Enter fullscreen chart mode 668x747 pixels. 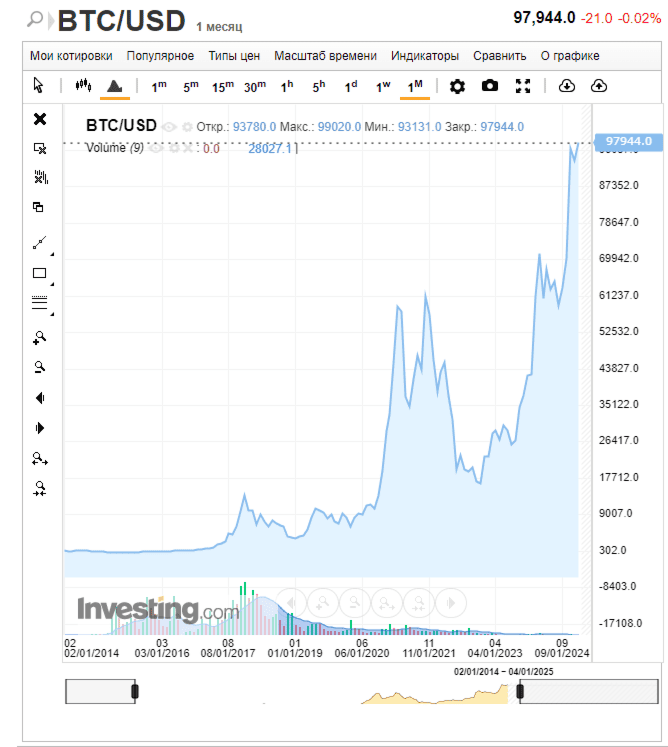coord(523,86)
